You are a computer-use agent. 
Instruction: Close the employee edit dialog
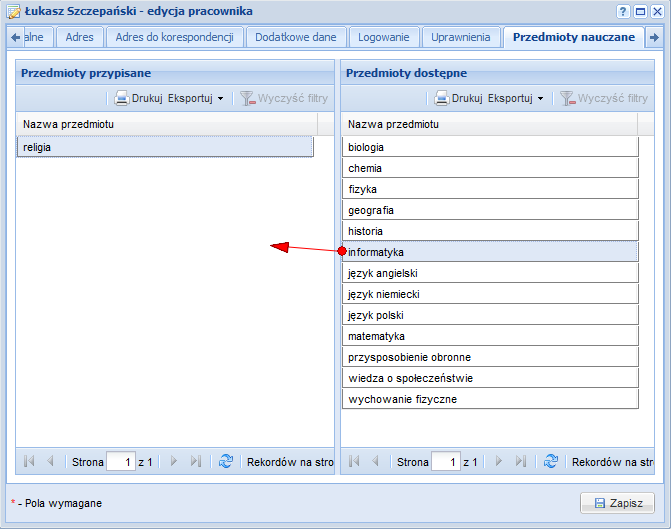click(x=657, y=12)
